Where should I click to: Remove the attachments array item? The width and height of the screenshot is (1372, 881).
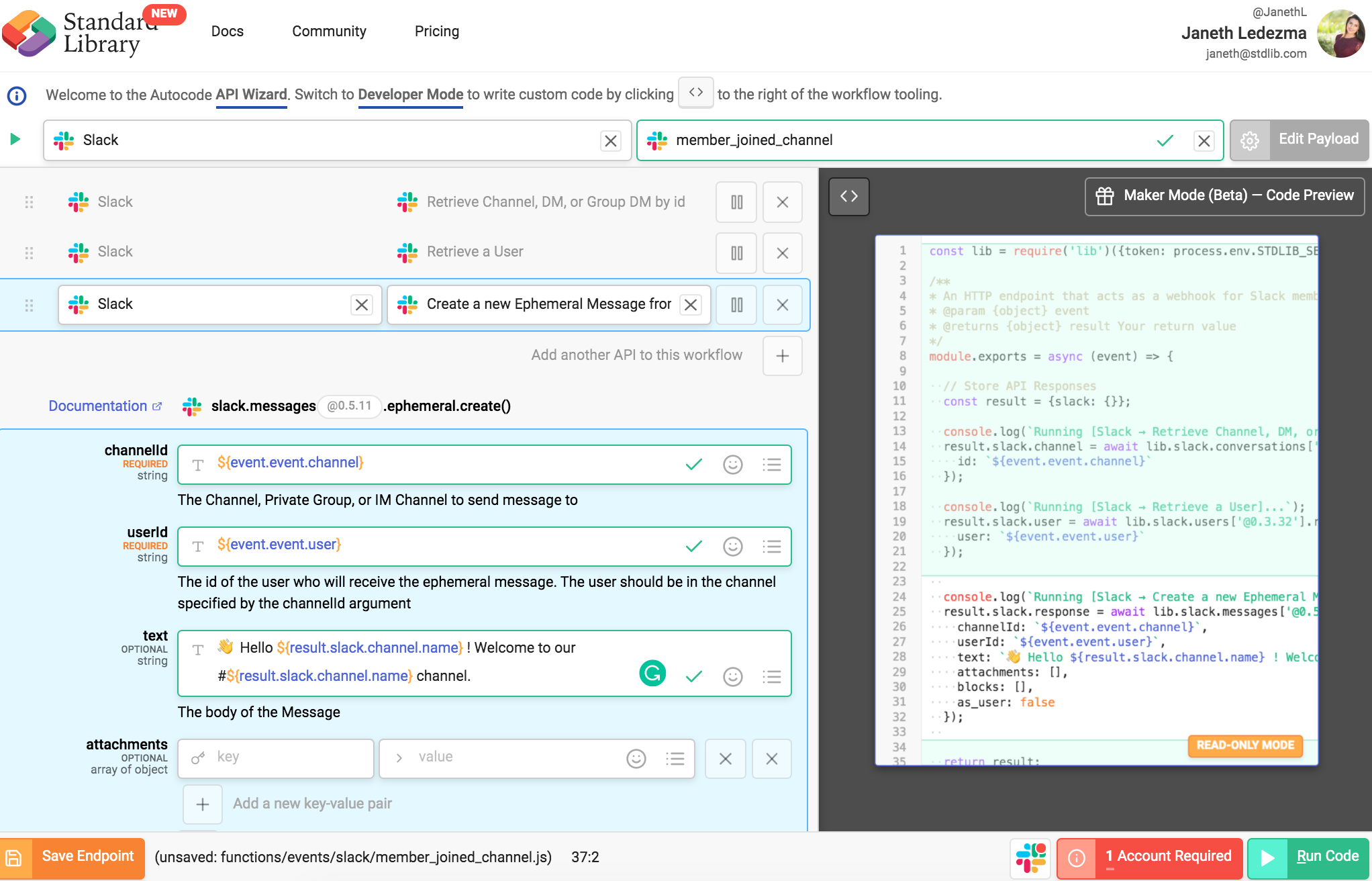(x=772, y=759)
